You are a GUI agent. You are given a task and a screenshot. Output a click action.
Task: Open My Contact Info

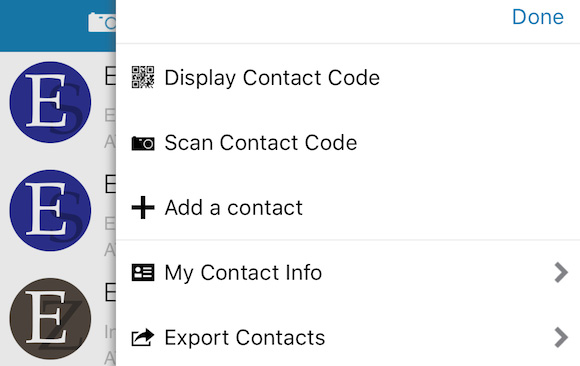[348, 273]
